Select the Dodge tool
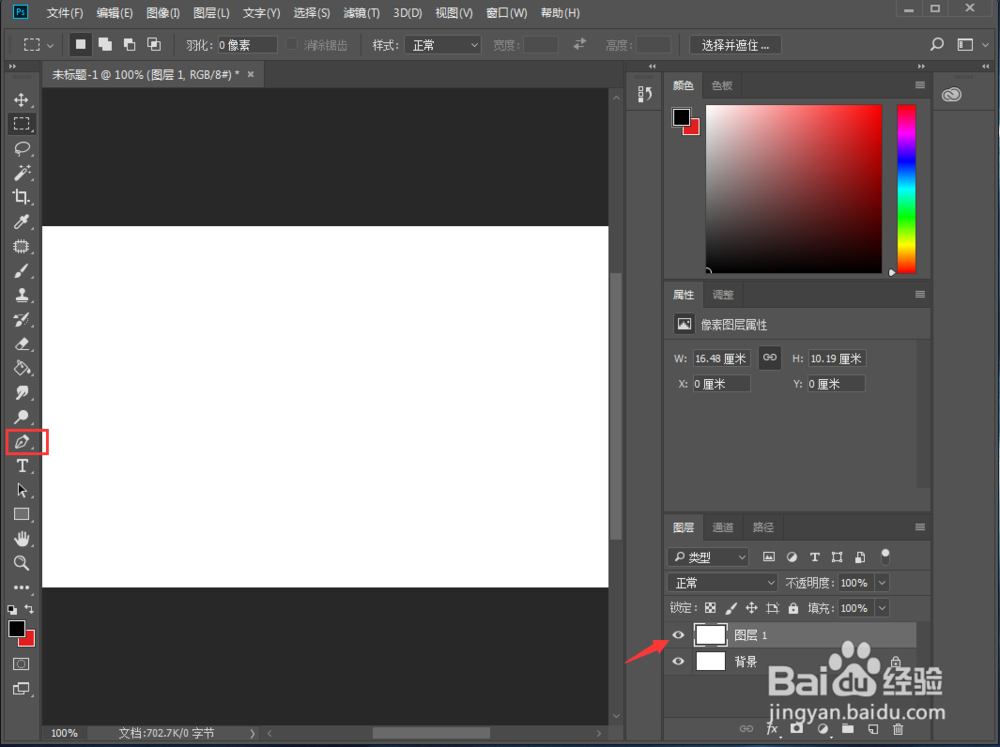The width and height of the screenshot is (1000, 747). [21, 417]
